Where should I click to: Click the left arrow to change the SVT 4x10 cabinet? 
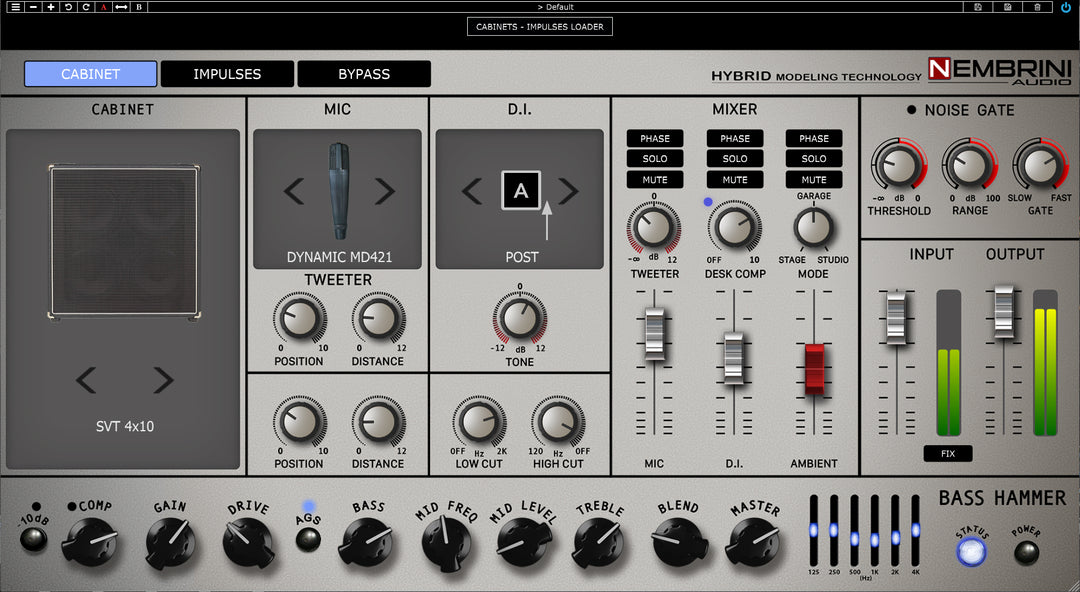86,381
